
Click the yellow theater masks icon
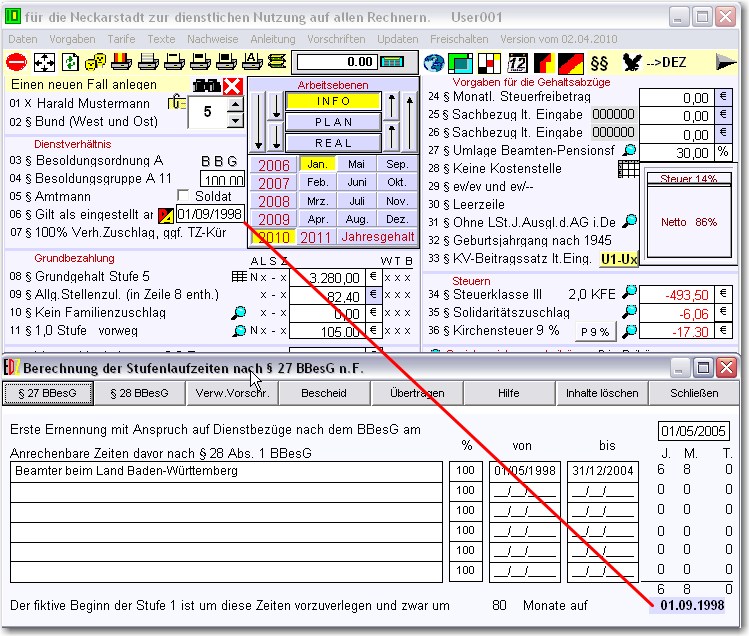[x=96, y=62]
